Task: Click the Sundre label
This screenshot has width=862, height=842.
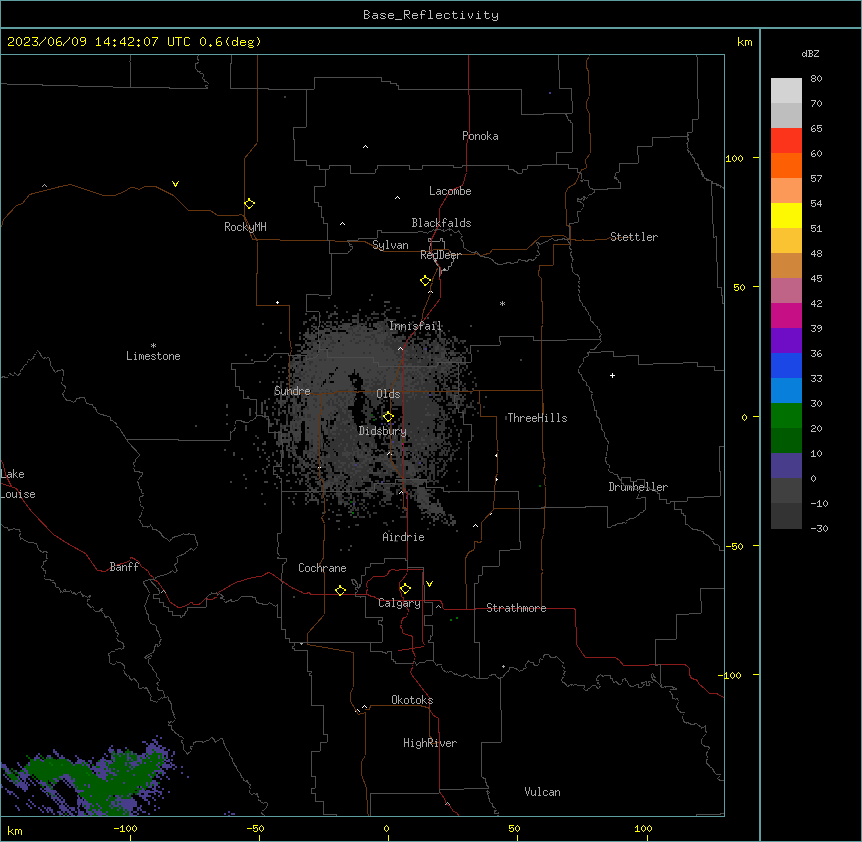Action: tap(292, 391)
